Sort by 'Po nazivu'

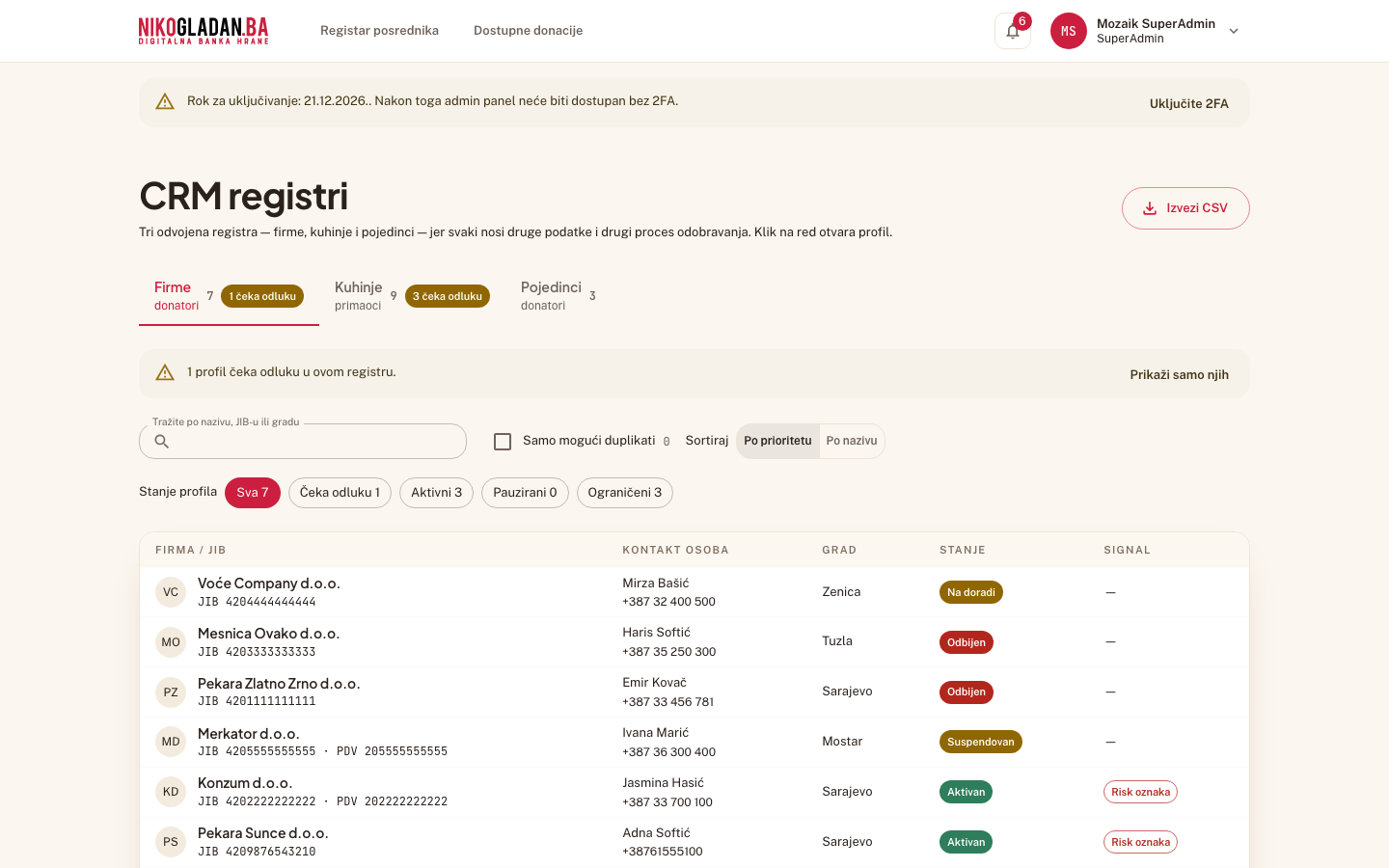click(852, 441)
